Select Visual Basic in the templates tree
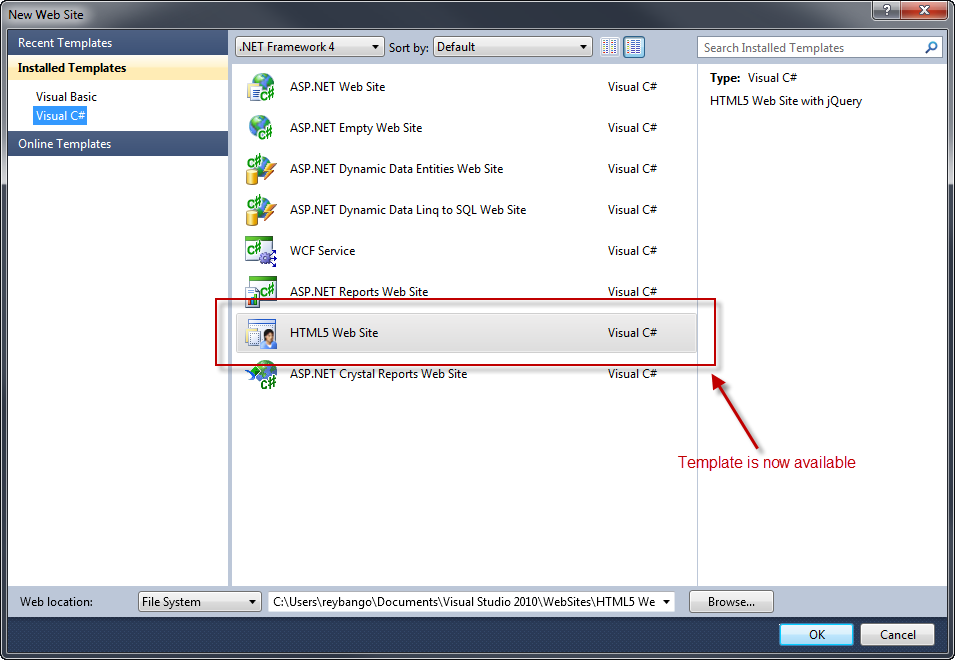Viewport: 955px width, 660px height. 66,97
